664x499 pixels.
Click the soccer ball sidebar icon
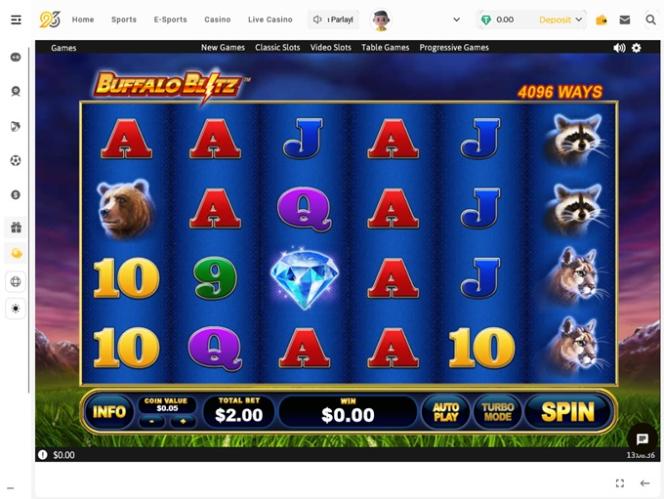coord(16,161)
